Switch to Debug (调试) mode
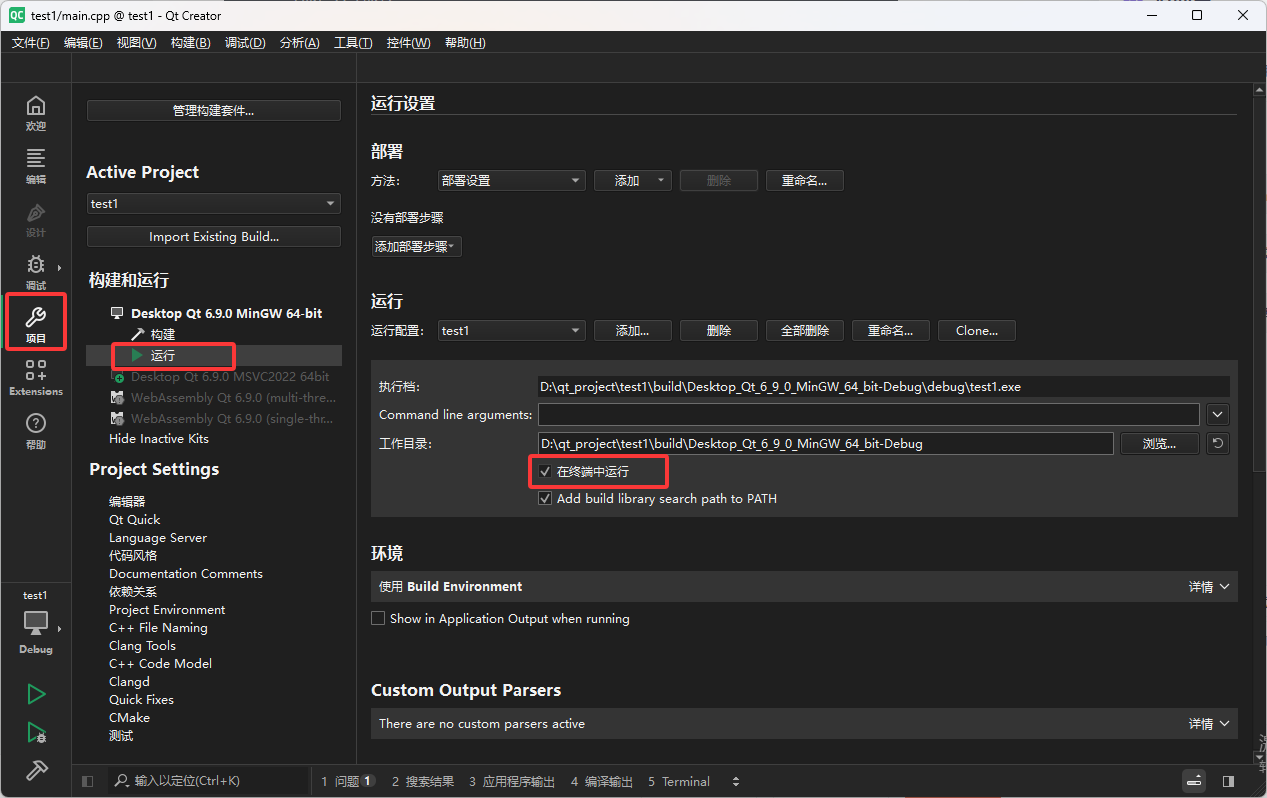Image resolution: width=1267 pixels, height=798 pixels. point(36,272)
